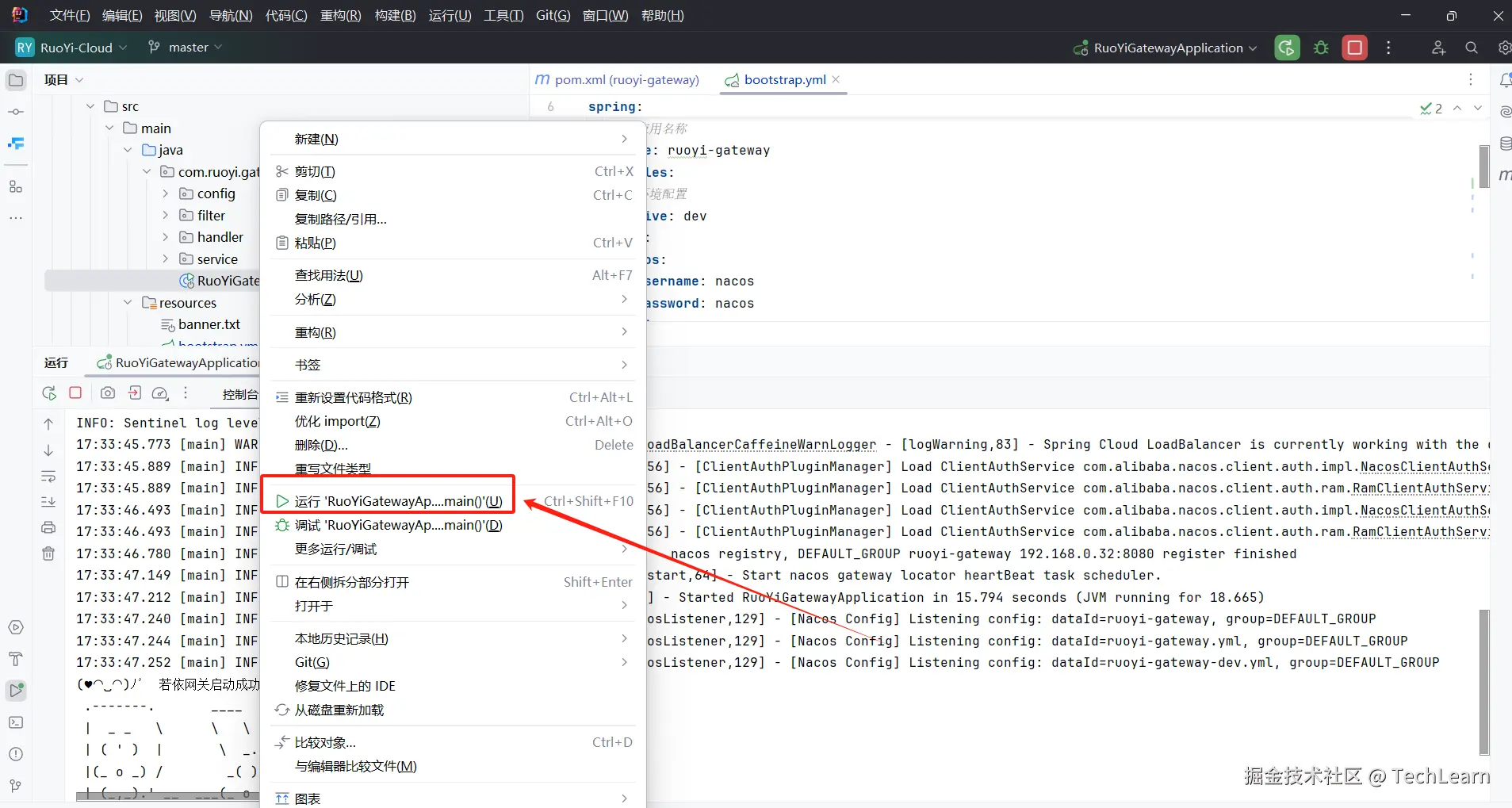Switch to the pom.xml (ruoyi-gateway) tab
Viewport: 1512px width, 808px height.
click(618, 80)
